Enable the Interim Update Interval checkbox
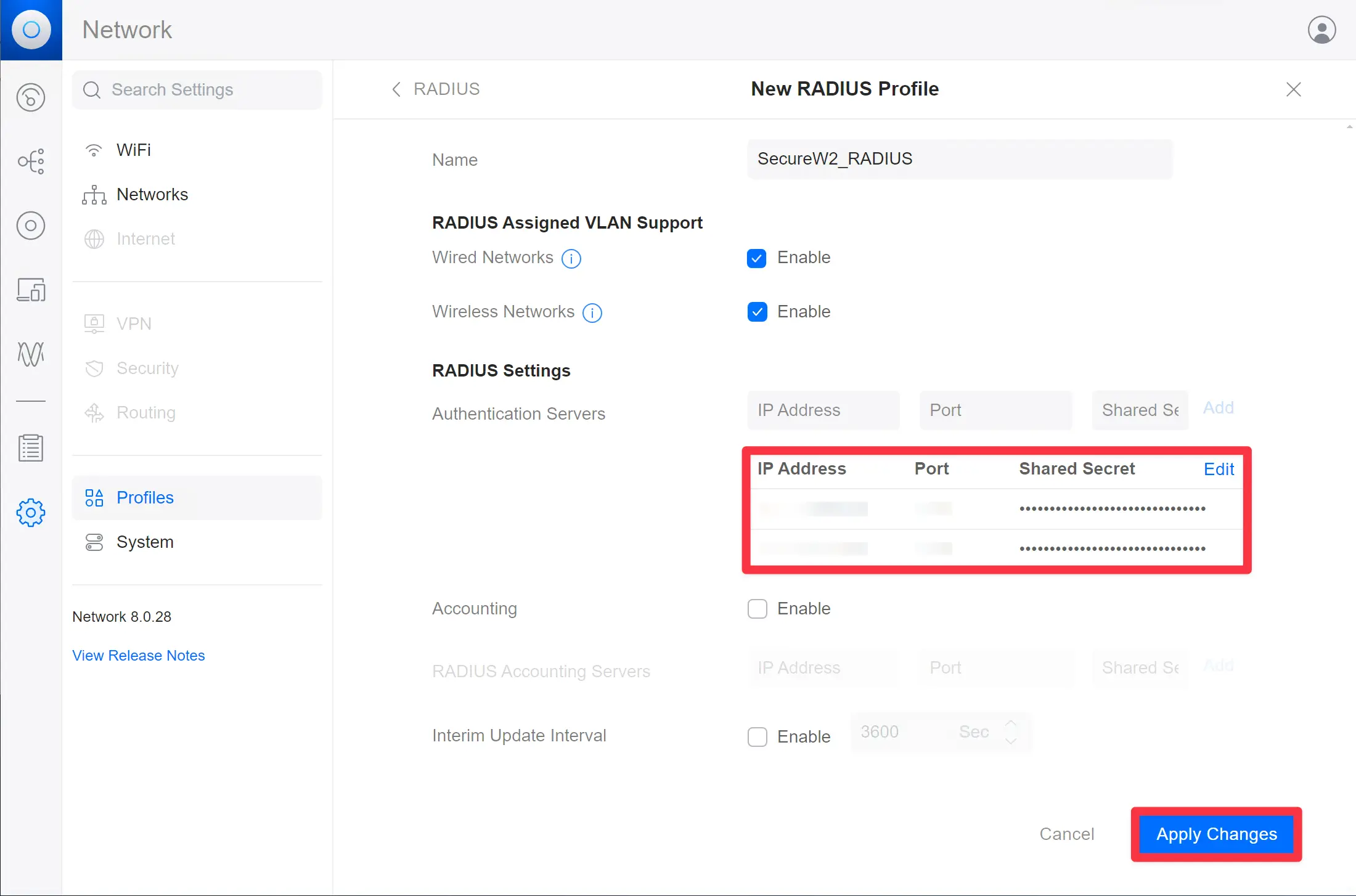The height and width of the screenshot is (896, 1356). 757,736
